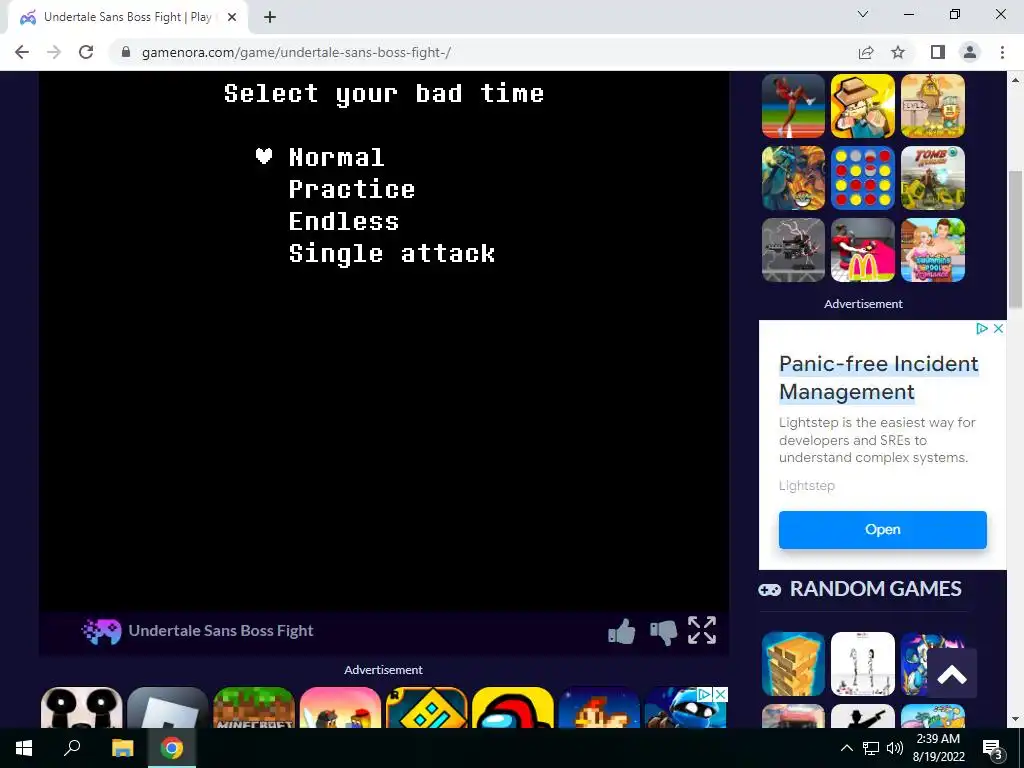The height and width of the screenshot is (768, 1024).
Task: View site info via the lock icon
Action: coord(126,52)
